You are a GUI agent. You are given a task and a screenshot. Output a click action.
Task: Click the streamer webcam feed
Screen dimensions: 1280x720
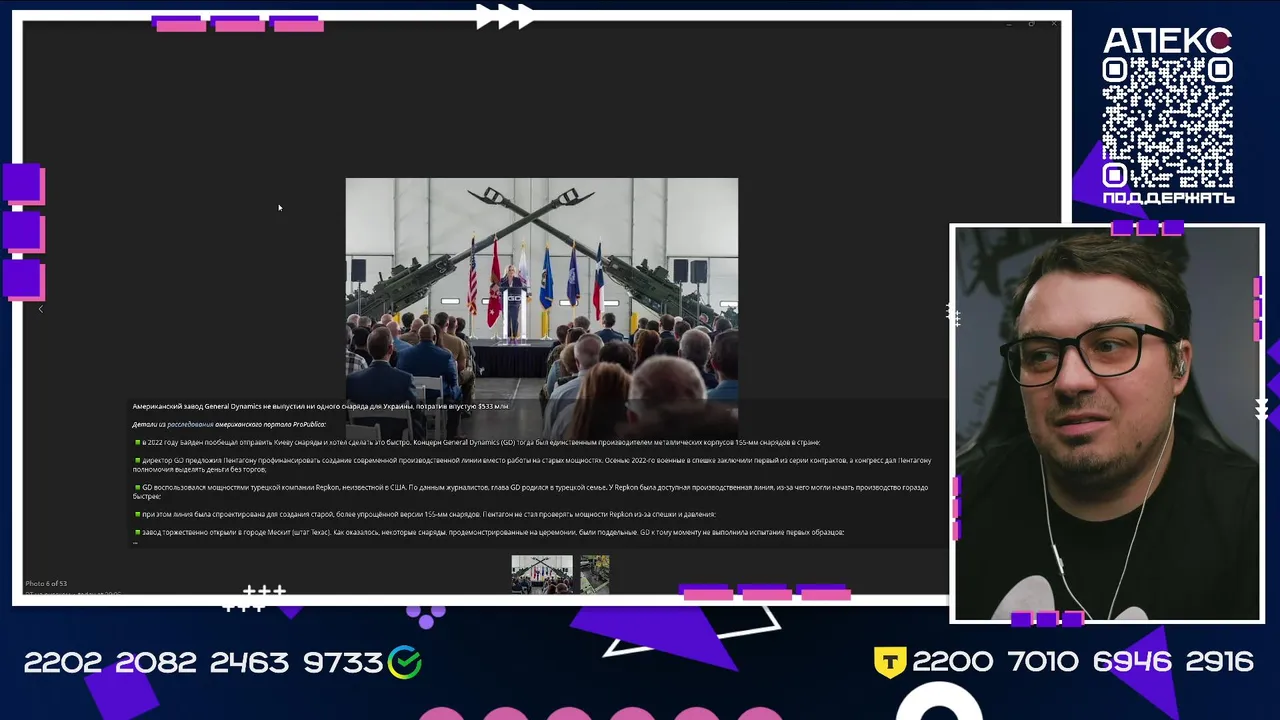coord(1107,423)
